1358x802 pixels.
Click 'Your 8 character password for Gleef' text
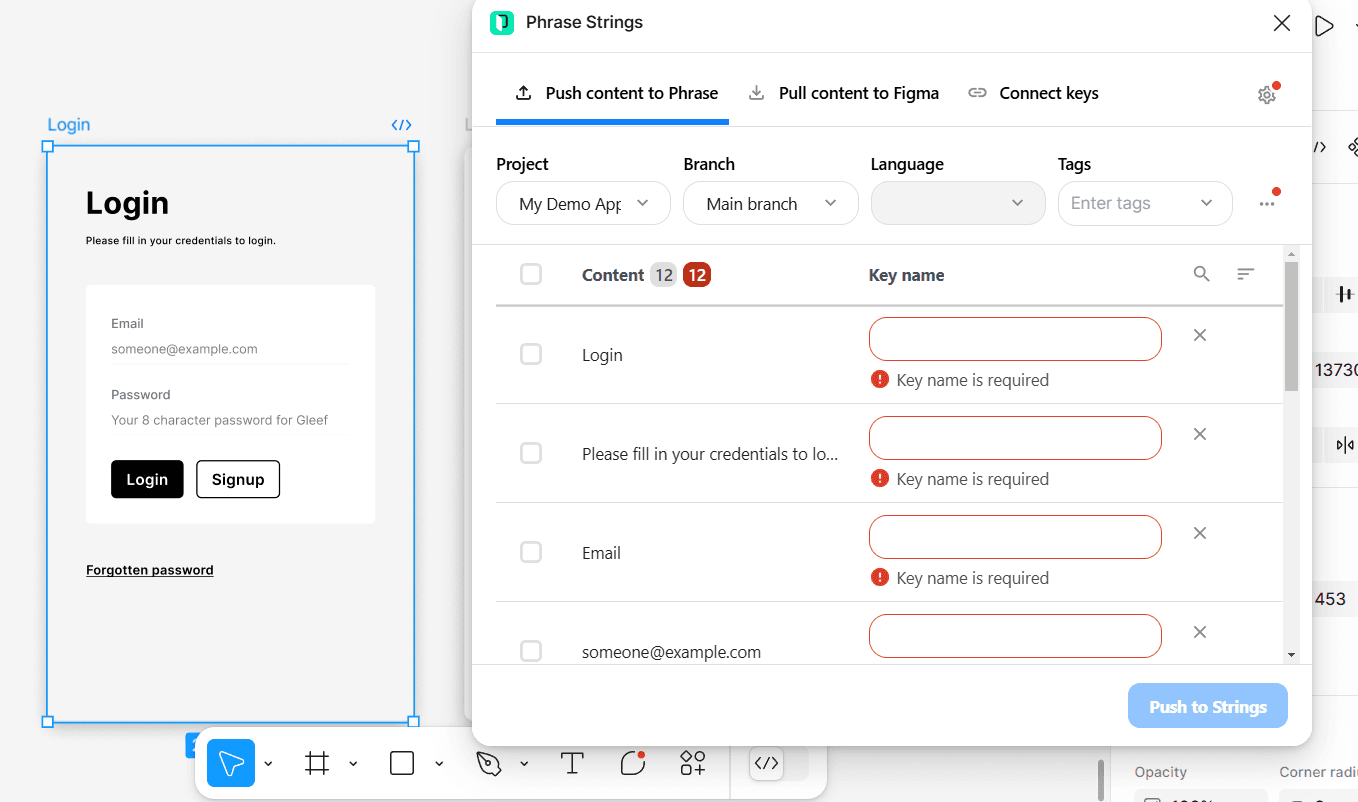[220, 420]
